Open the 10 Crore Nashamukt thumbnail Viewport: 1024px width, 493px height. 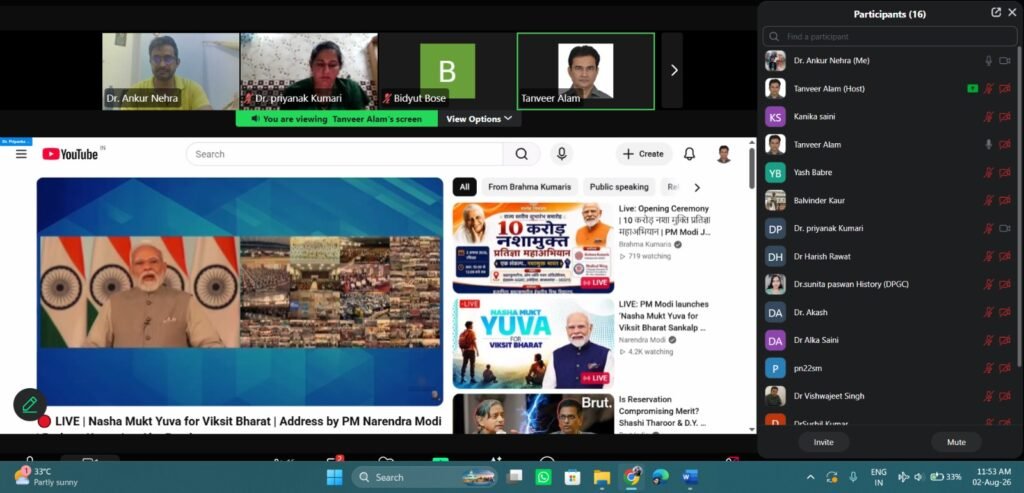(534, 247)
